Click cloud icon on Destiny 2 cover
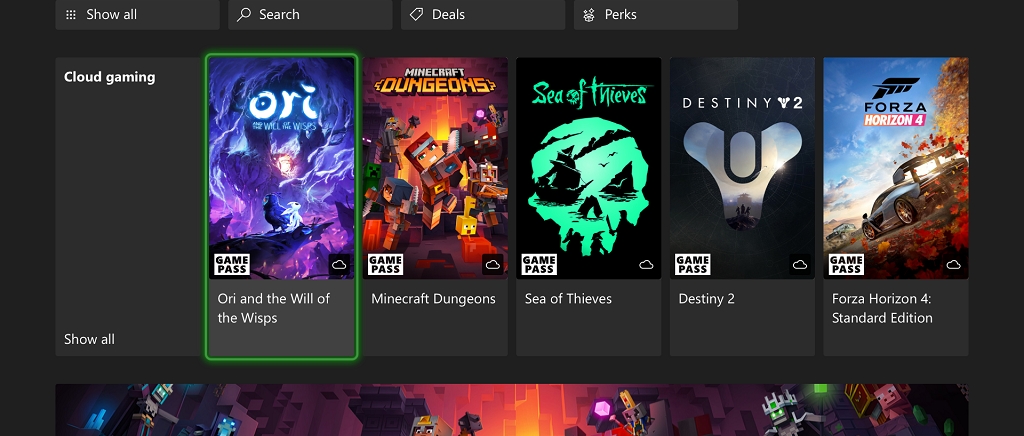Screen dimensions: 1024x436 [799, 264]
